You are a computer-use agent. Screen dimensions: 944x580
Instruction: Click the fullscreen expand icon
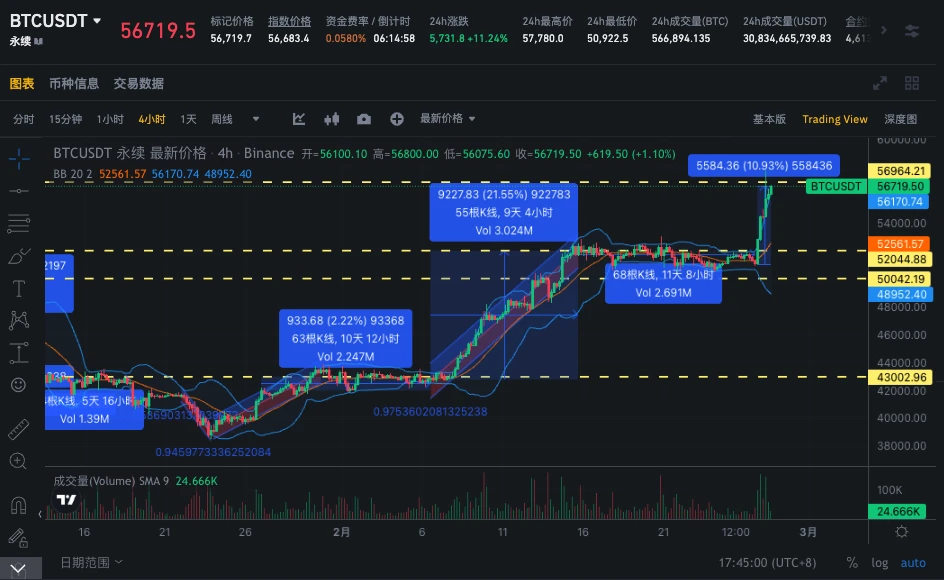pyautogui.click(x=879, y=83)
